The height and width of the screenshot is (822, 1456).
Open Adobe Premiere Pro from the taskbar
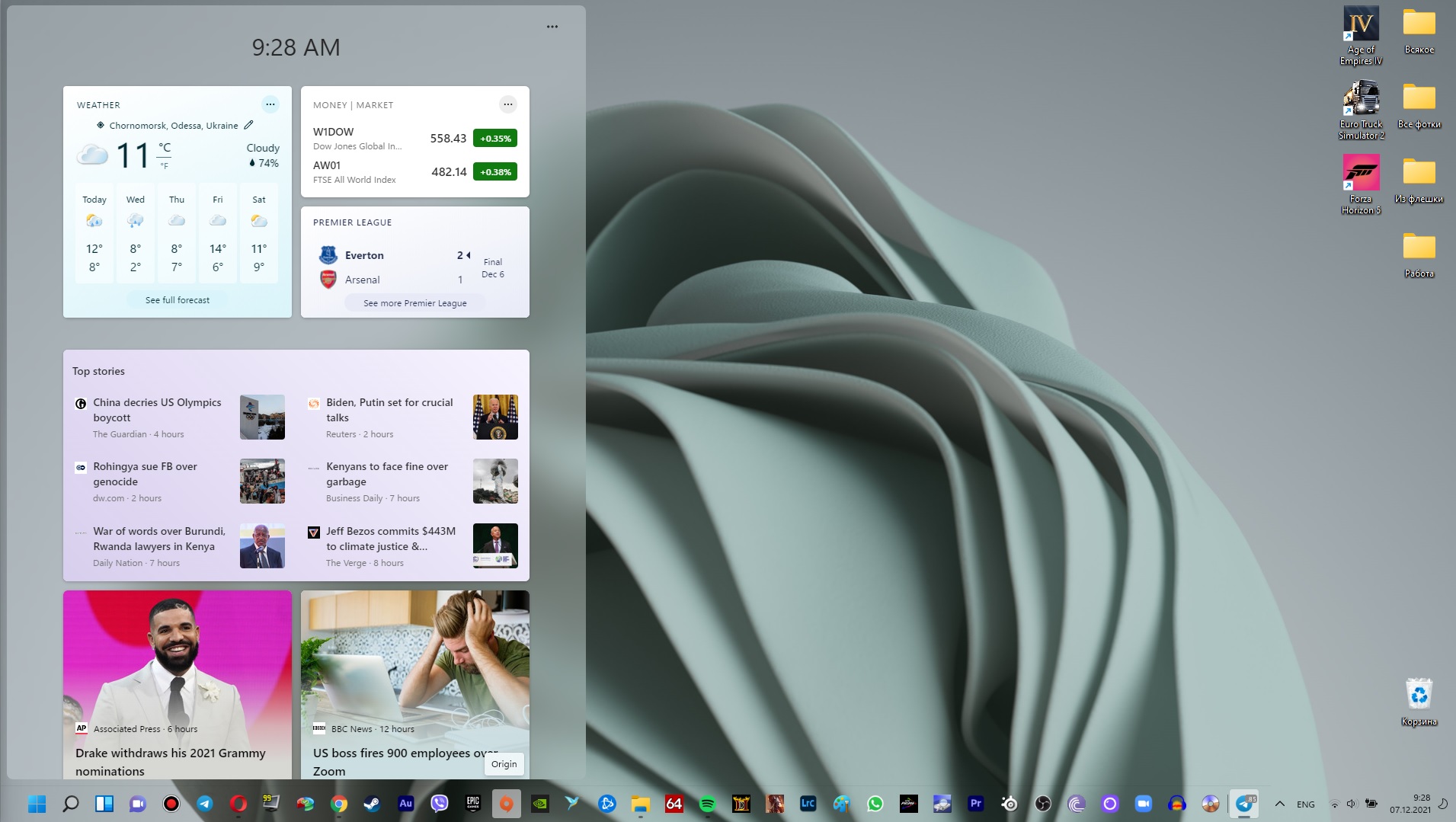978,804
